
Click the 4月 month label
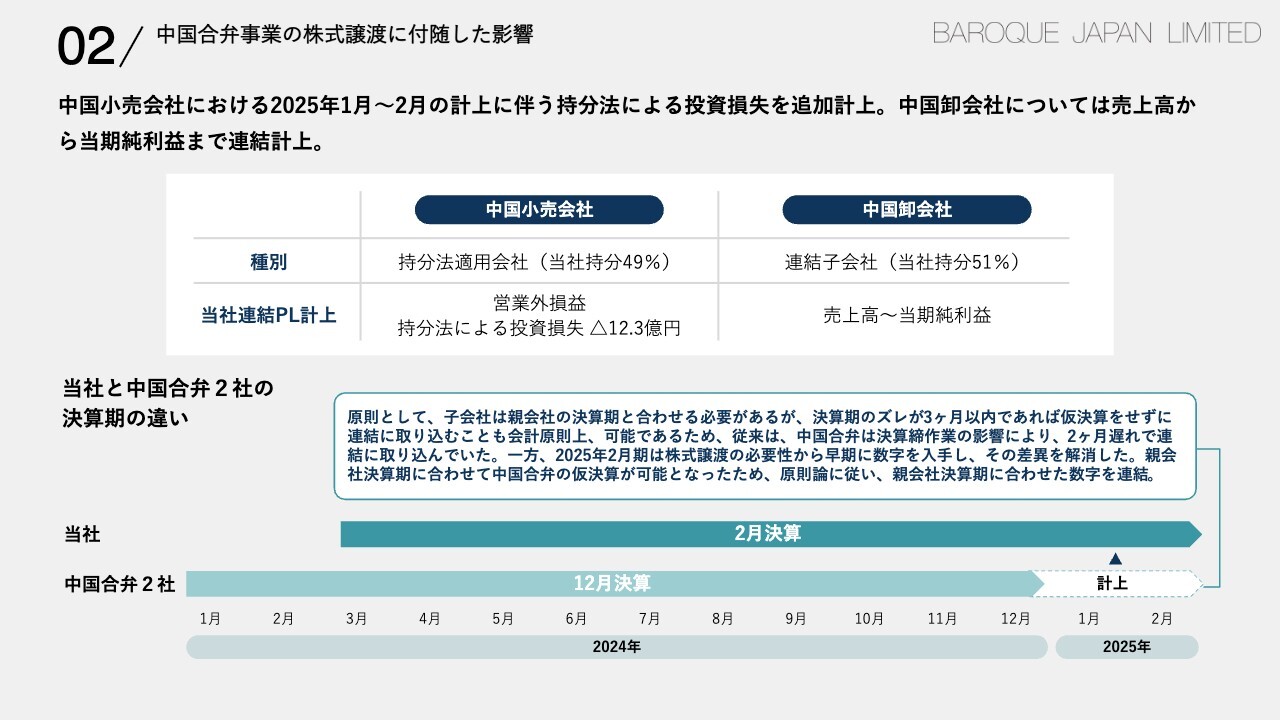430,619
